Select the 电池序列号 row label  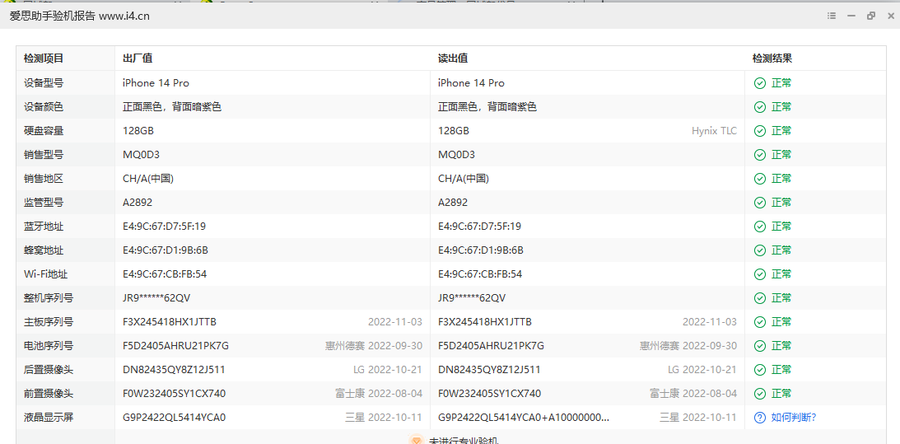click(x=48, y=346)
